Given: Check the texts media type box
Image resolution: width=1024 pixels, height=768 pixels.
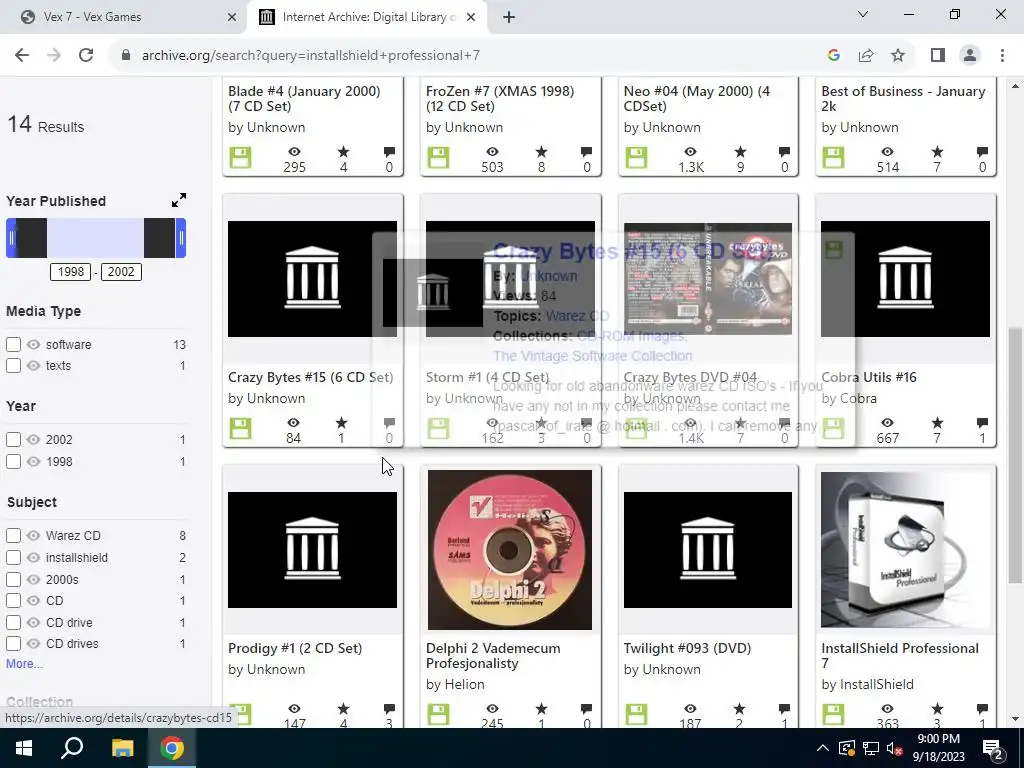Looking at the screenshot, I should click(13, 366).
